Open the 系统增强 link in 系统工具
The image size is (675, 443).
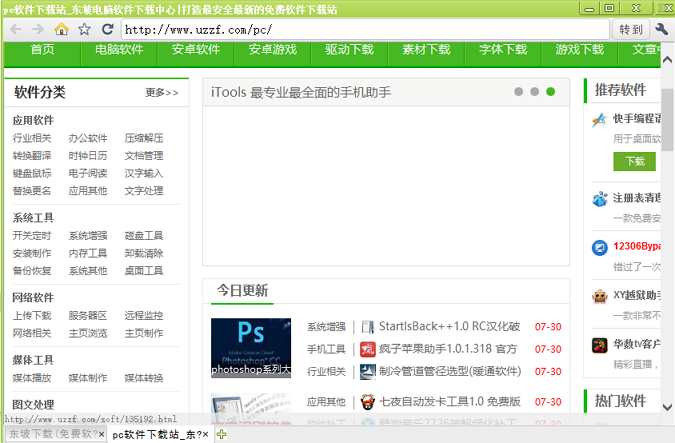(88, 236)
